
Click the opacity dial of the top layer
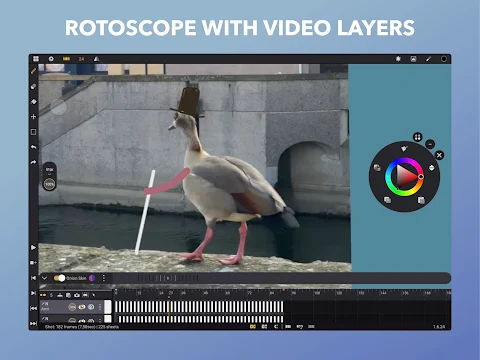coord(72,307)
